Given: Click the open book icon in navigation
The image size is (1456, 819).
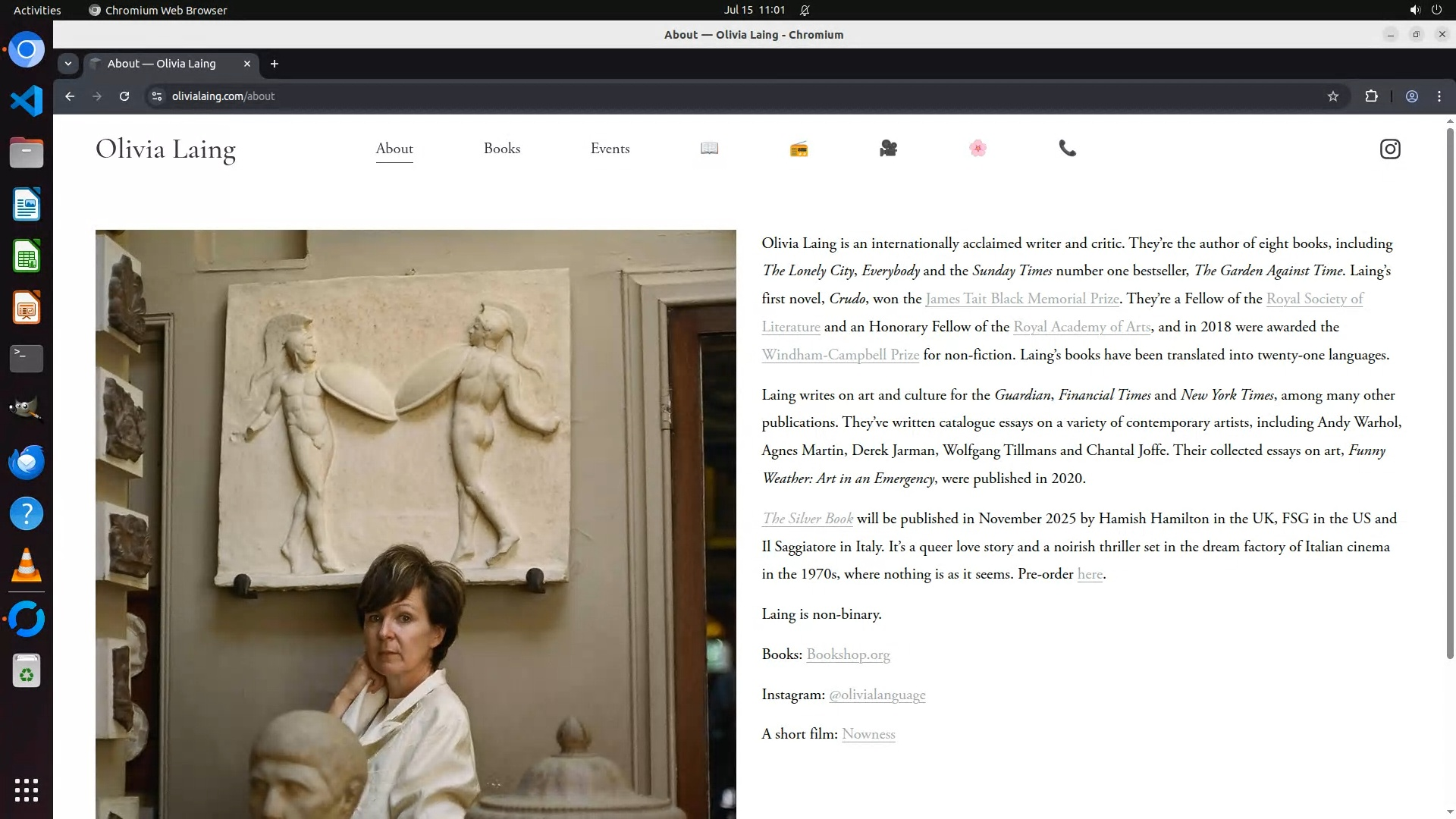Looking at the screenshot, I should [x=709, y=149].
